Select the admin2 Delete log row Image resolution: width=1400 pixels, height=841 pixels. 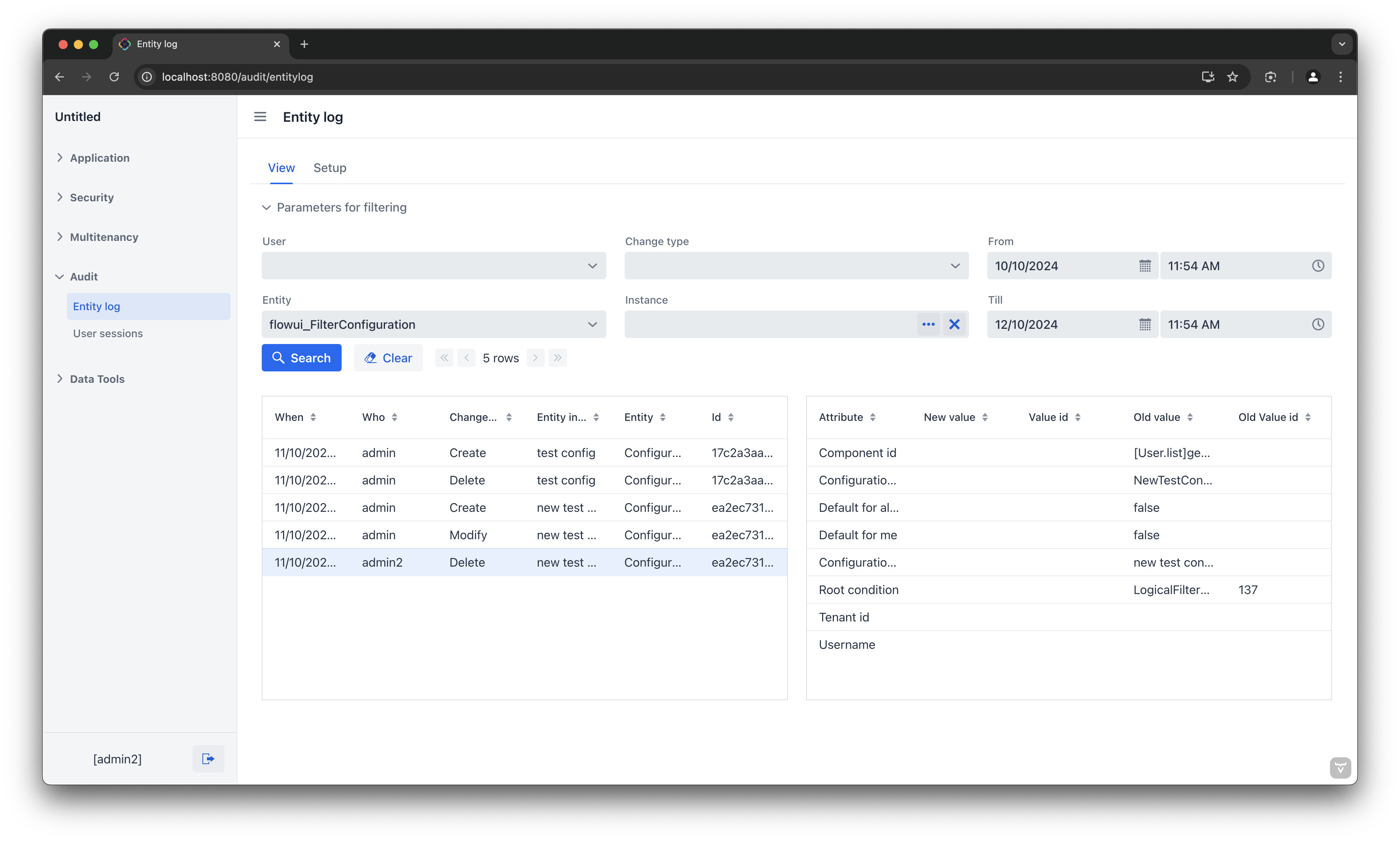(x=524, y=562)
